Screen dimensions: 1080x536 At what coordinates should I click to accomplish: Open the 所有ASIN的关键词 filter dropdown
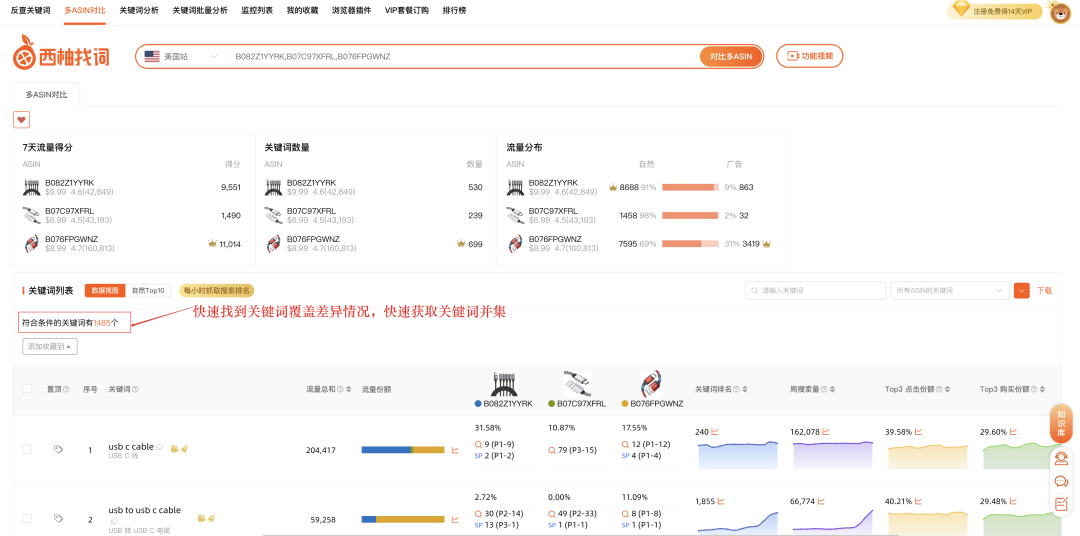[950, 291]
